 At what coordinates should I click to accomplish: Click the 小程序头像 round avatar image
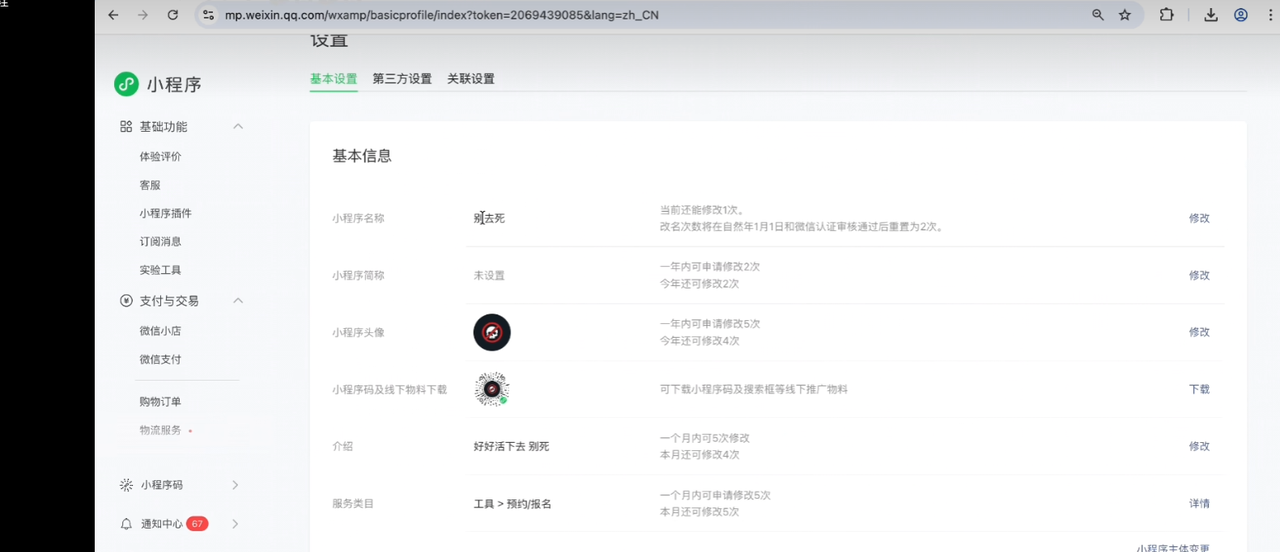click(492, 332)
